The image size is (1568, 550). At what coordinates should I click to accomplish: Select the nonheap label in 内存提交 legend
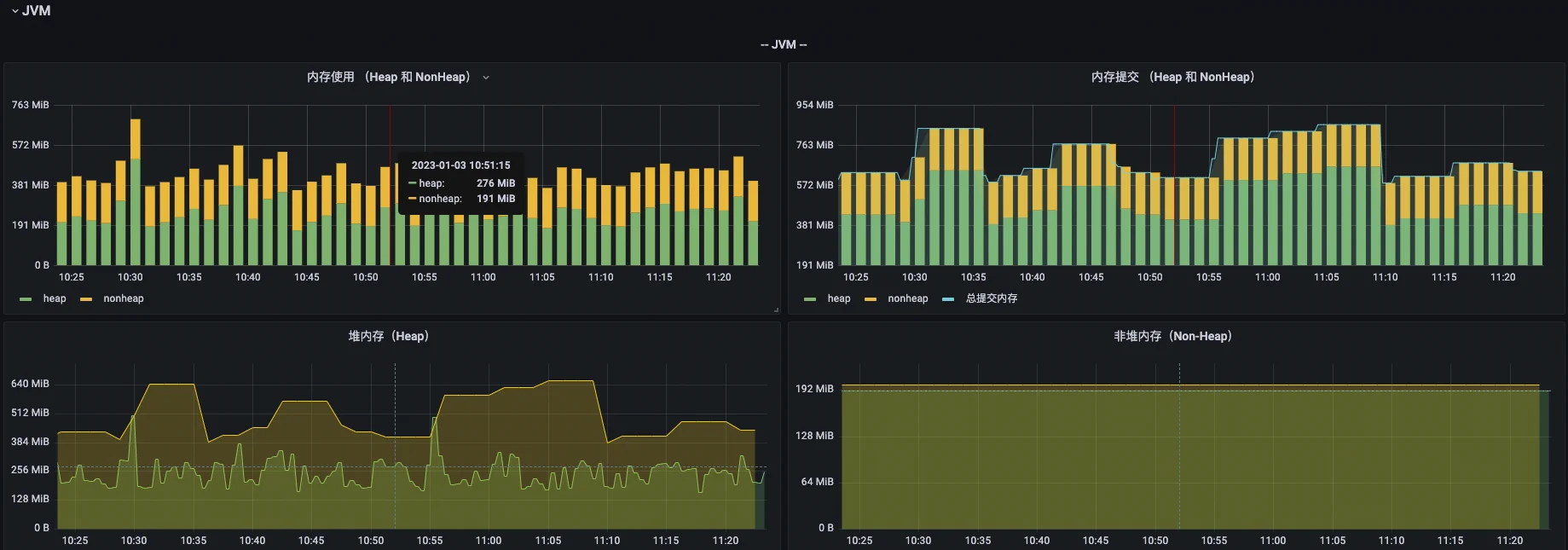click(907, 298)
